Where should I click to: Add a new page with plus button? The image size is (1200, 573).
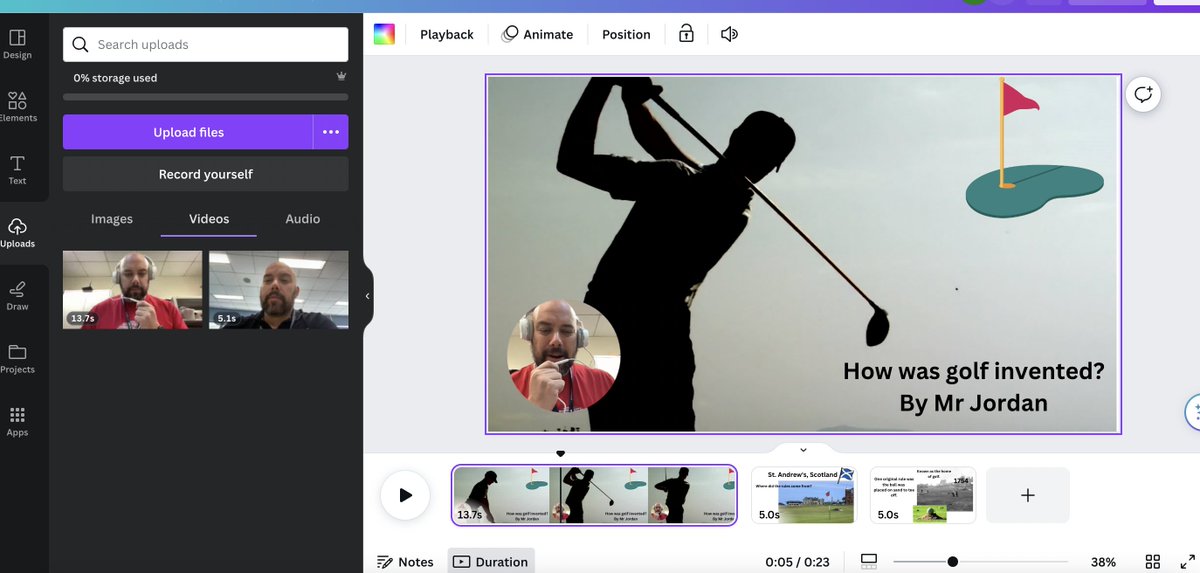[1027, 495]
